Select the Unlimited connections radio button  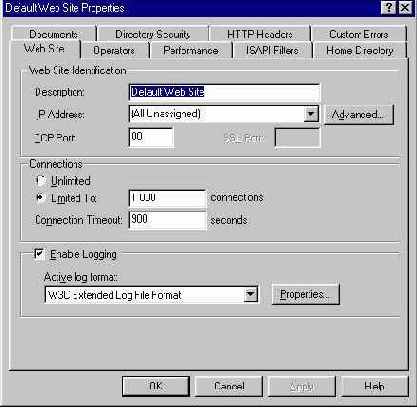(x=41, y=181)
